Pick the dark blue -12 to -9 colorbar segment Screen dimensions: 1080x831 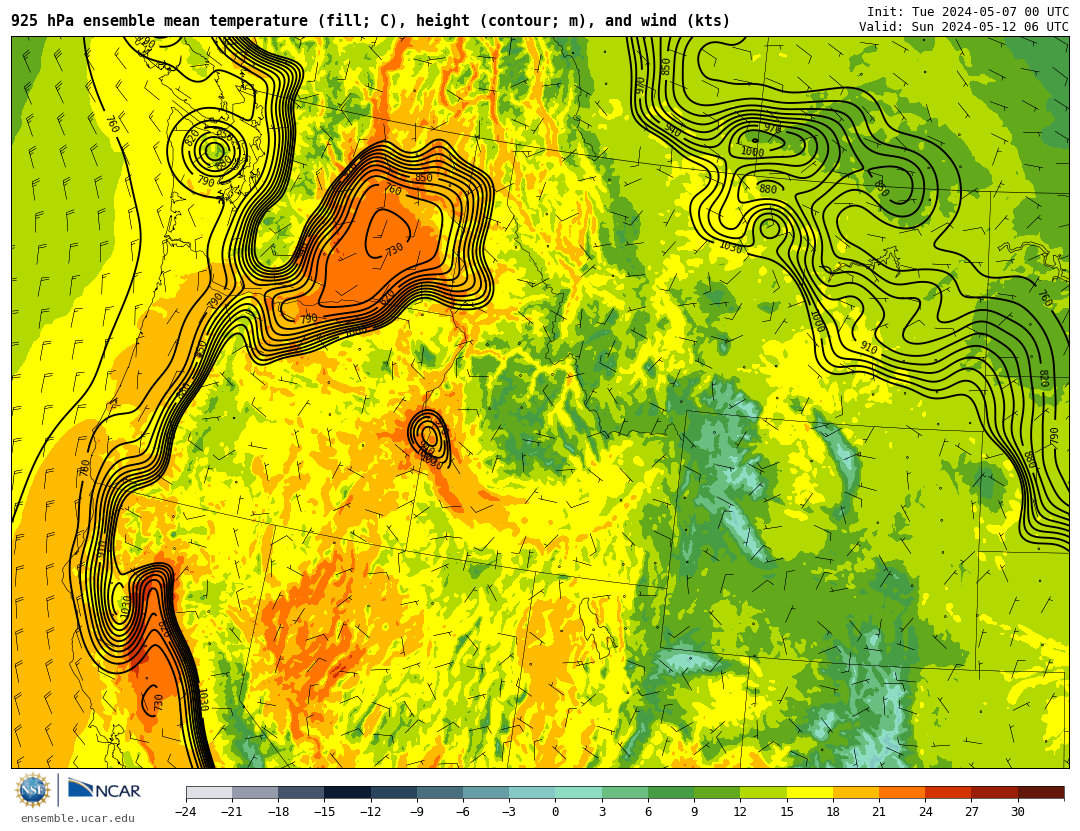(394, 792)
